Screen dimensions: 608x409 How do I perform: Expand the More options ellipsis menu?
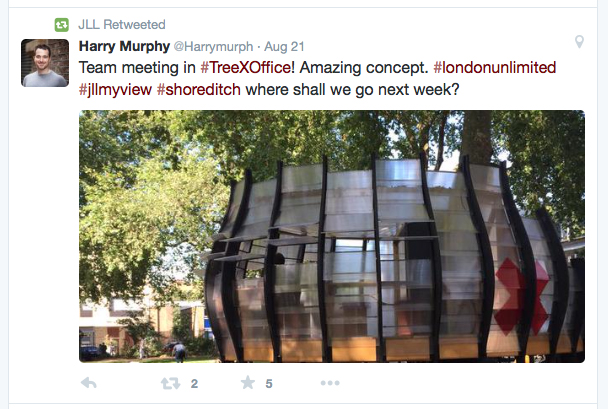330,383
